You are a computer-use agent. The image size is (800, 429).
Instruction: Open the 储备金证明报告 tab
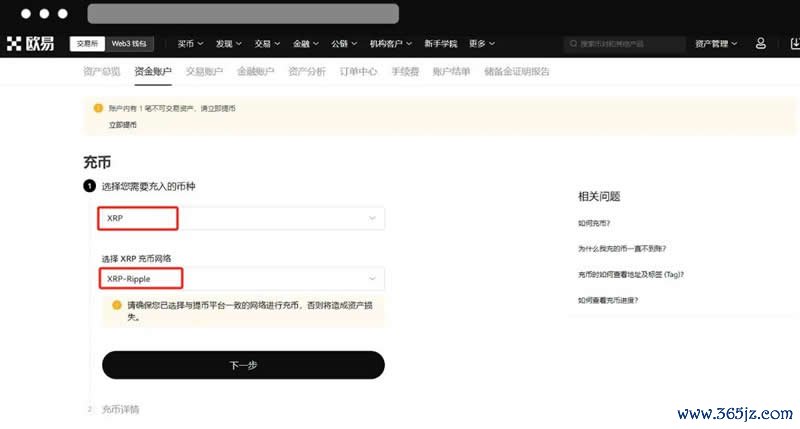click(x=517, y=71)
